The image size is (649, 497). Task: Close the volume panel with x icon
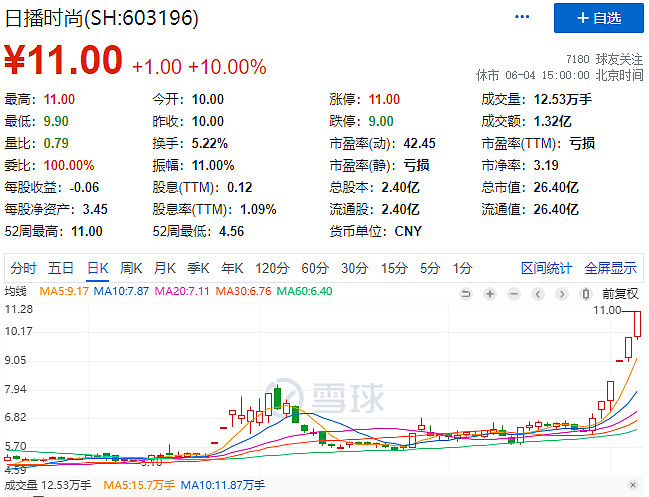click(633, 485)
